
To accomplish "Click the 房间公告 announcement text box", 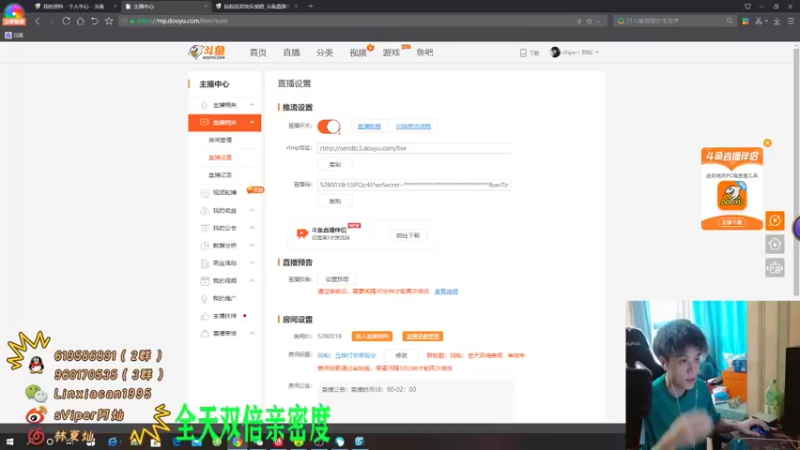I will pyautogui.click(x=415, y=401).
